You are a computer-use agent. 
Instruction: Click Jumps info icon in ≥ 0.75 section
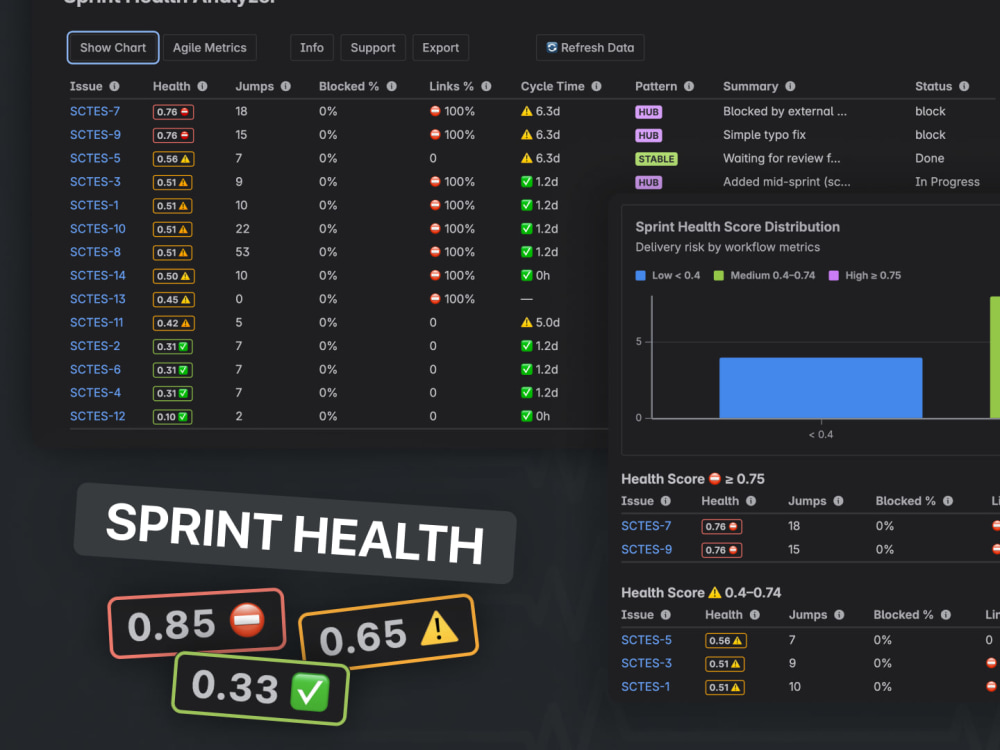tap(838, 501)
